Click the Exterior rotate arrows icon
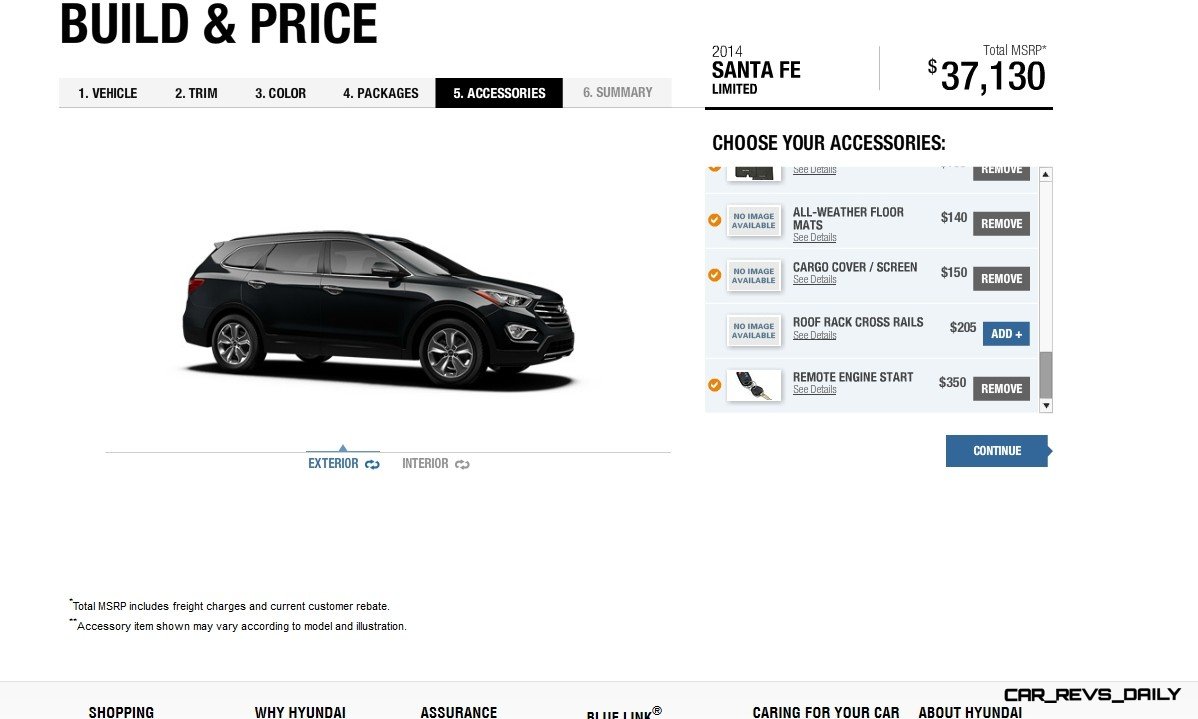1198x719 pixels. pos(372,465)
